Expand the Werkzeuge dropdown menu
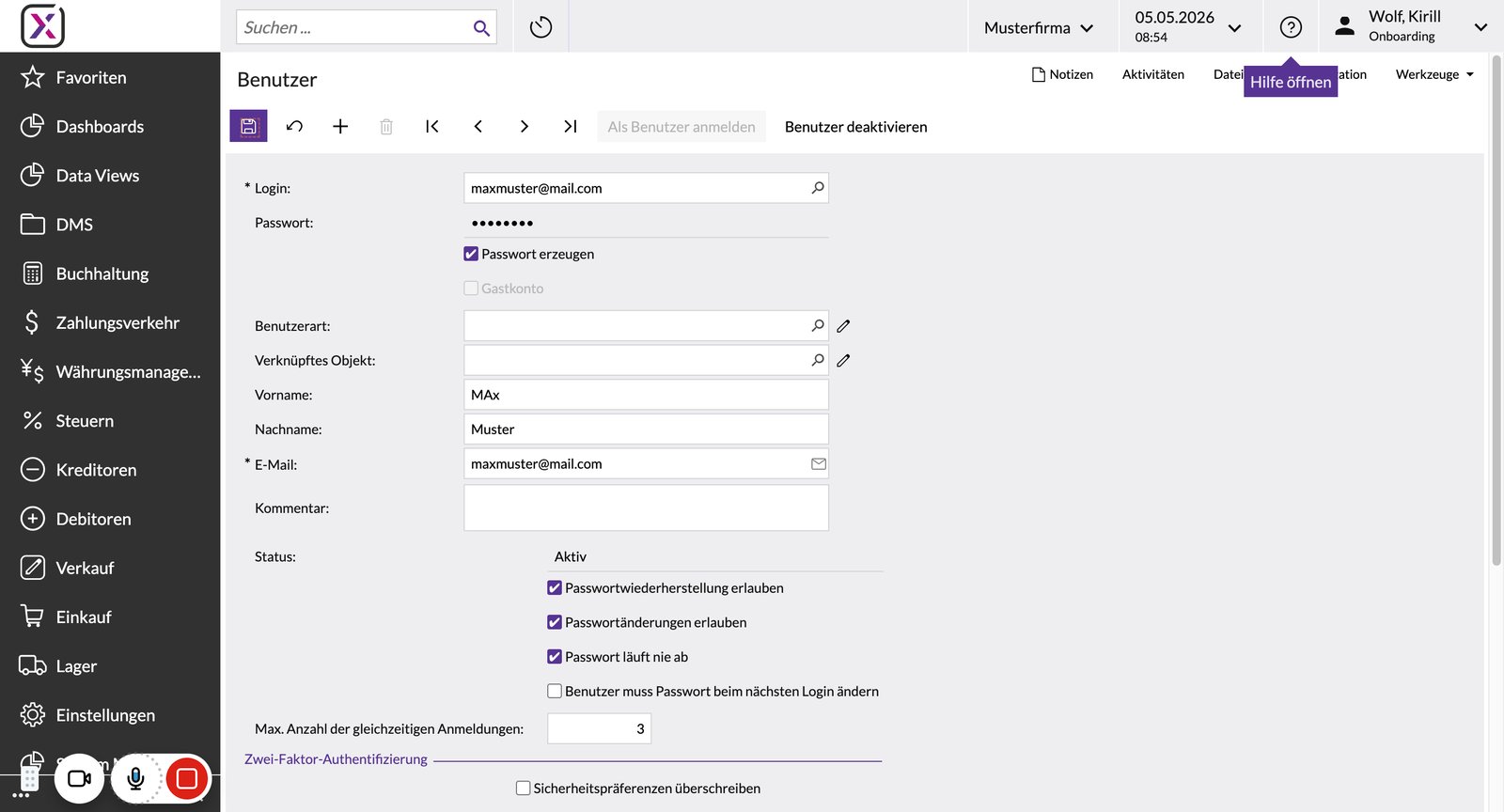This screenshot has height=812, width=1504. click(1434, 74)
